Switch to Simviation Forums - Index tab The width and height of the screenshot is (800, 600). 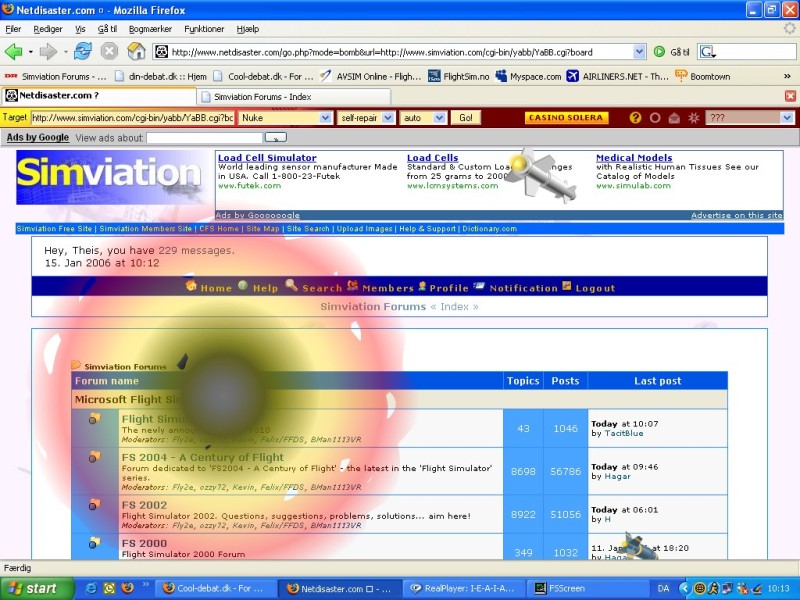tap(256, 96)
